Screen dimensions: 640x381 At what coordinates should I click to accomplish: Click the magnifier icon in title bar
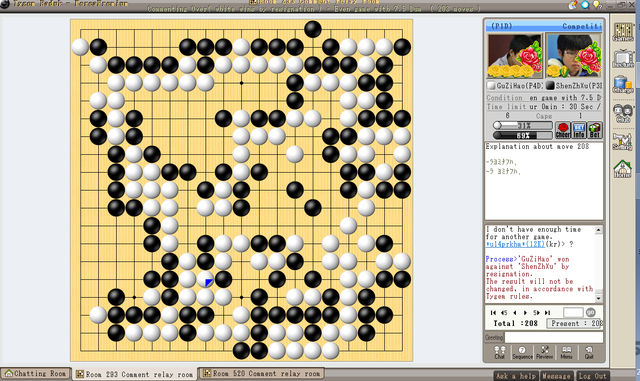(x=585, y=4)
